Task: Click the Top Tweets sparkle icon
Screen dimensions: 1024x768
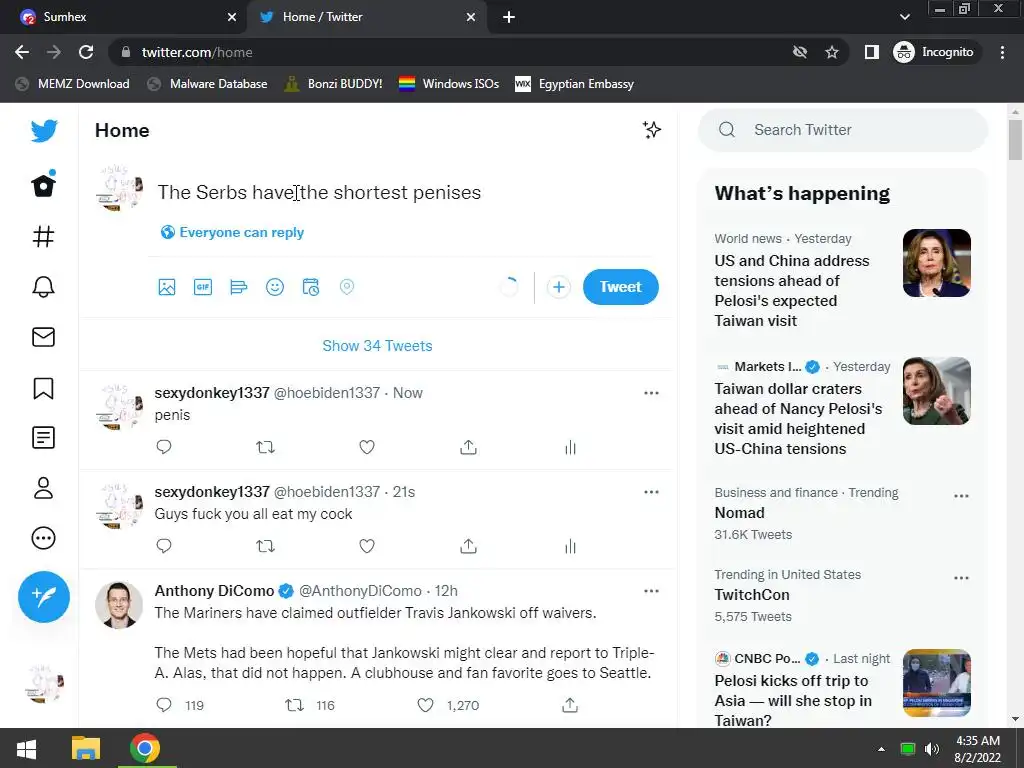Action: coord(651,130)
